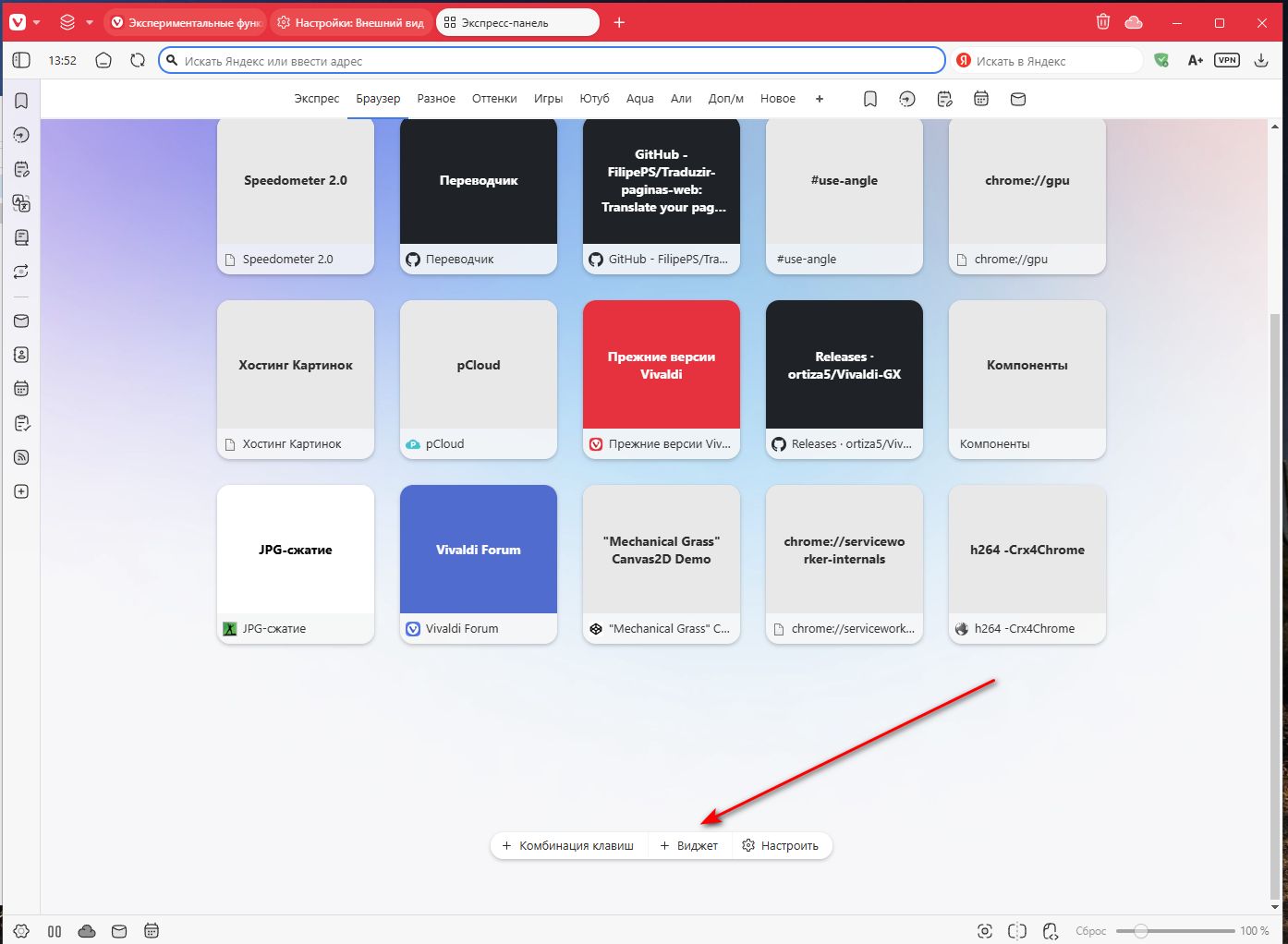Open the Feeds RSS panel in sidebar
1288x944 pixels.
pos(21,457)
